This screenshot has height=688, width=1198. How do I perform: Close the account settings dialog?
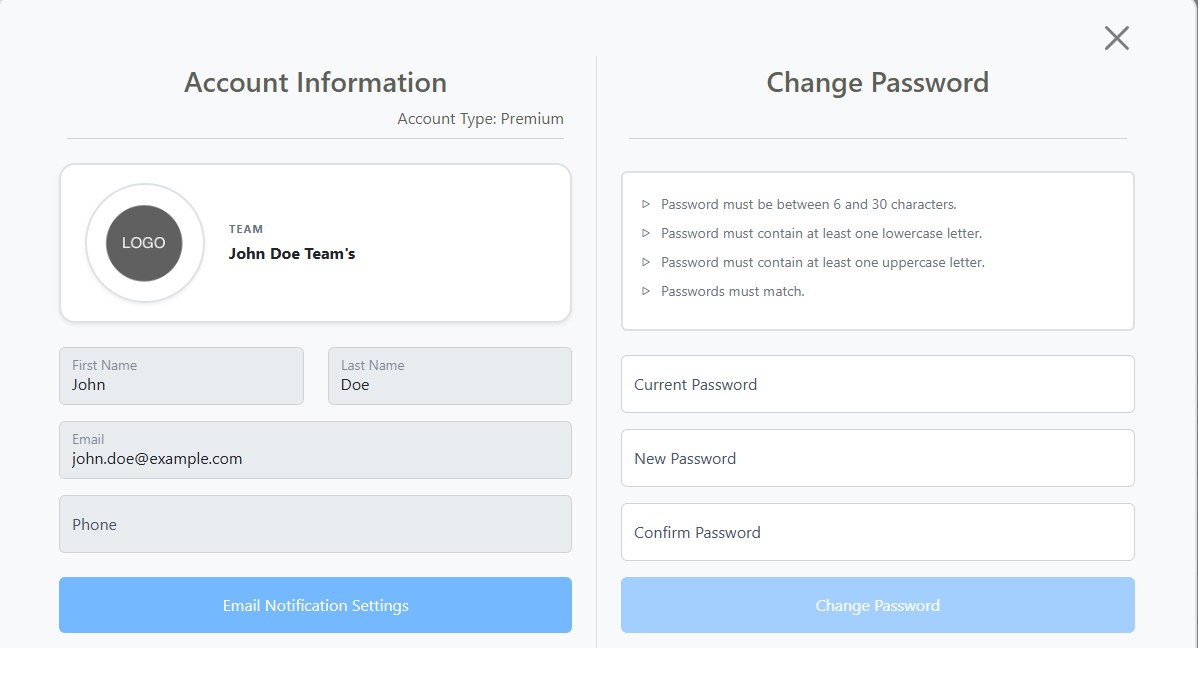coord(1116,38)
